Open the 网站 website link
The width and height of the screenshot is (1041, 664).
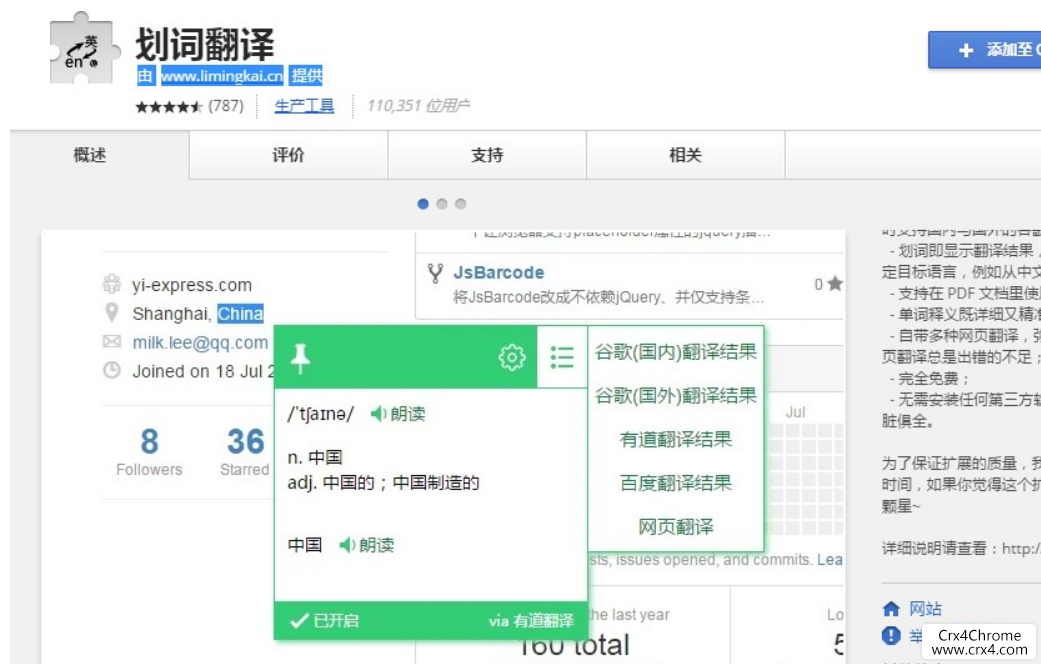tap(925, 609)
